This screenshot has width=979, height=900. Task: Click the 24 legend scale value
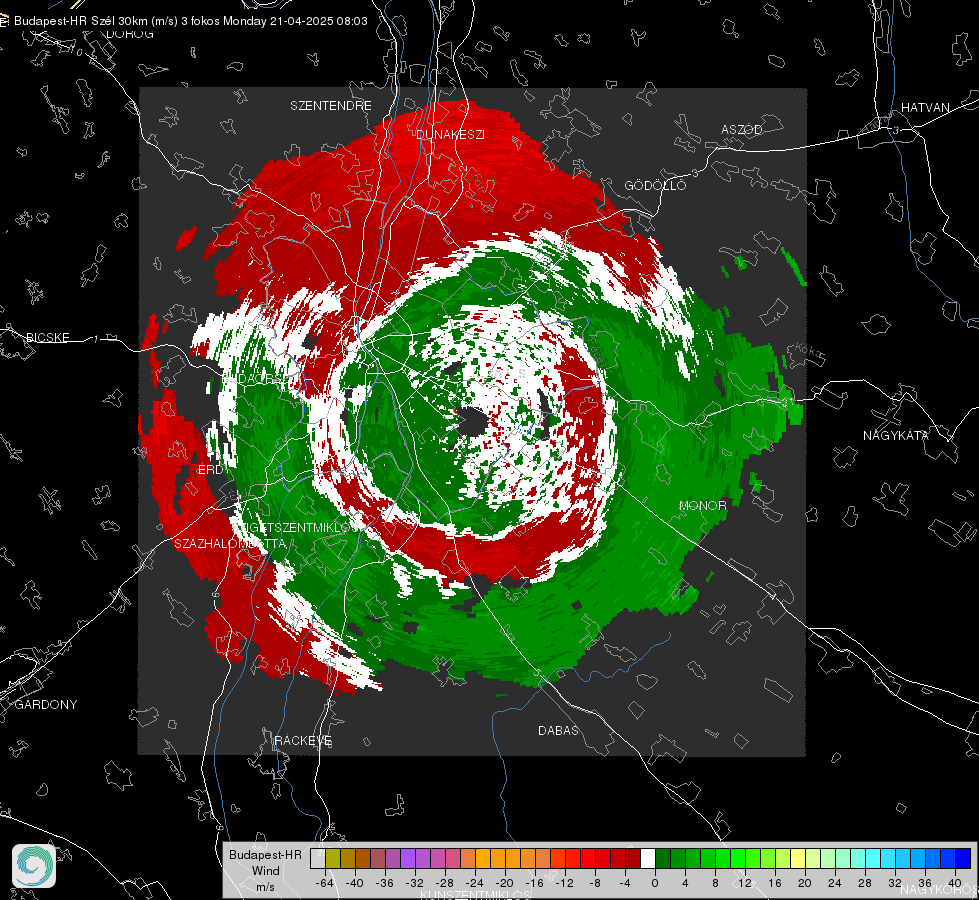[835, 883]
